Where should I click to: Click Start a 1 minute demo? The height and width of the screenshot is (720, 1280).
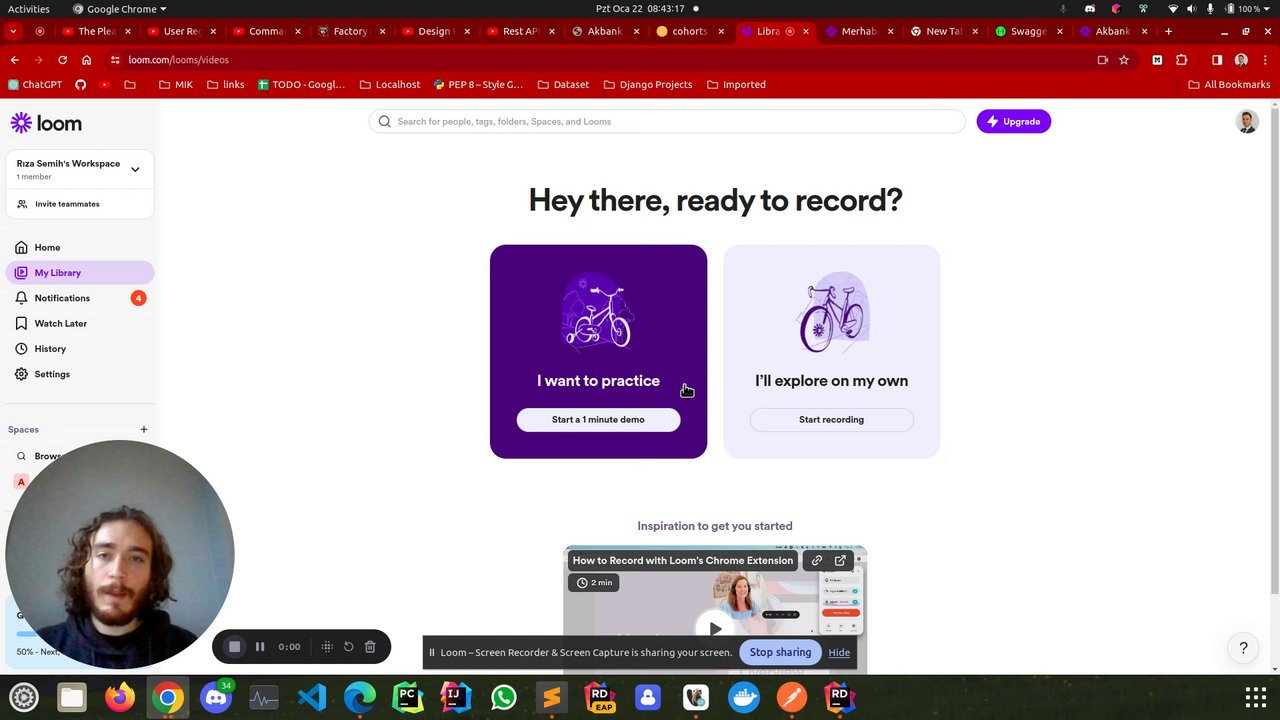(x=598, y=420)
